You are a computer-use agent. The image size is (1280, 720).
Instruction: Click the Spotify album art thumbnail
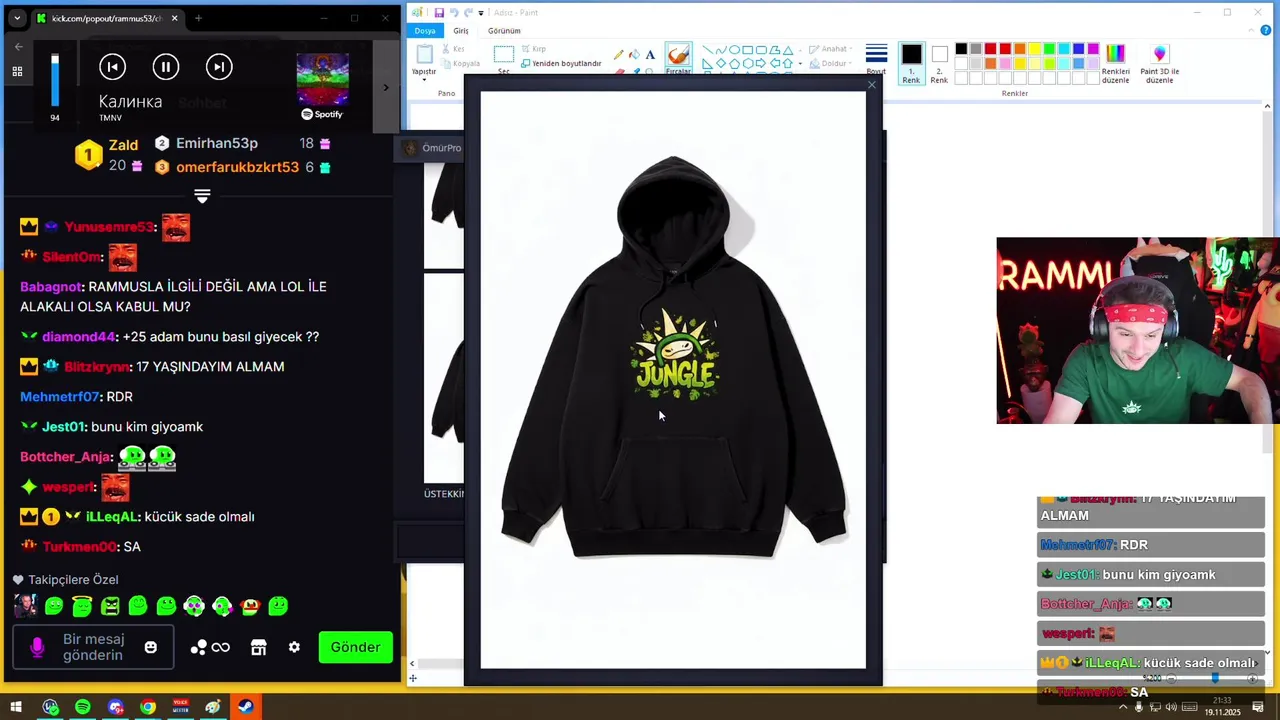pos(322,79)
